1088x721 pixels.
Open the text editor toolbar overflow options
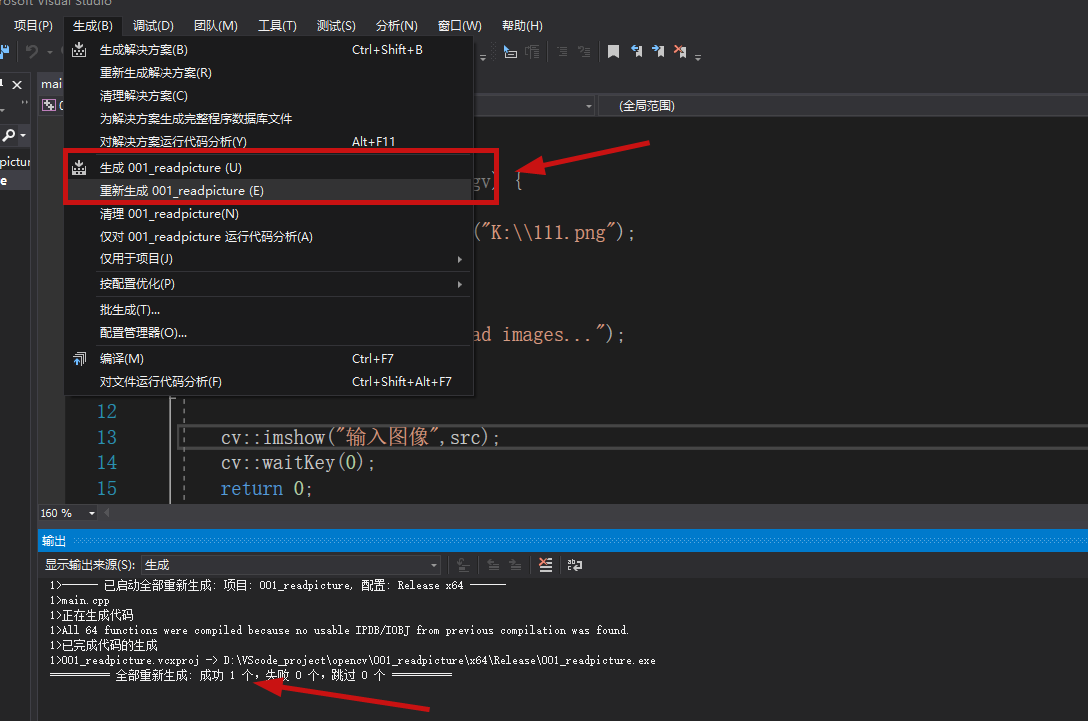click(x=698, y=56)
